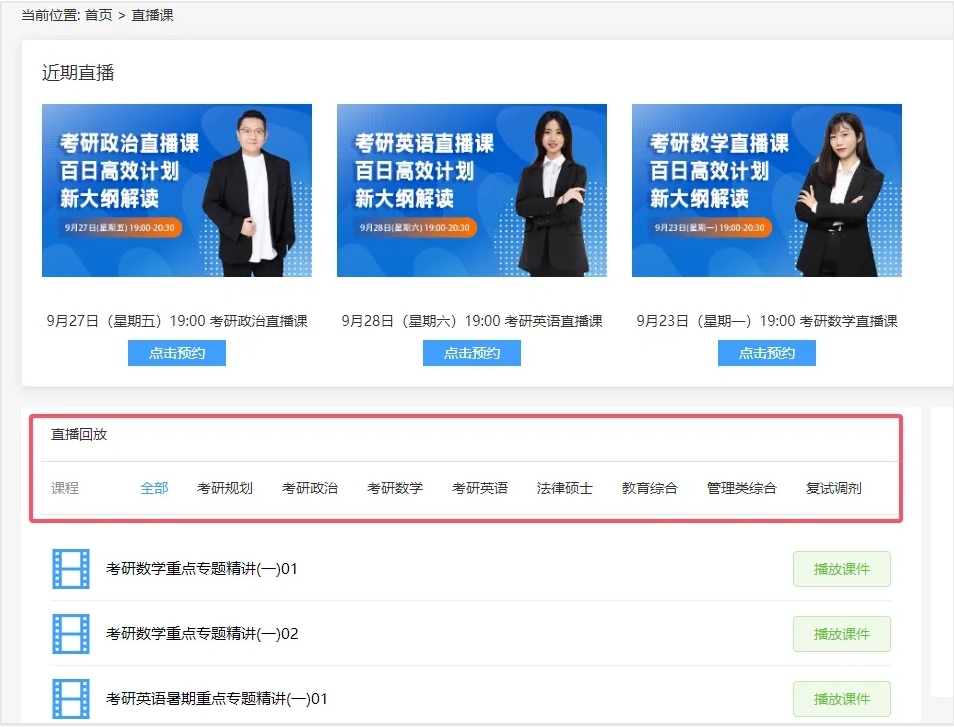Open the 考研政治直播课 banner thumbnail
954x727 pixels.
pyautogui.click(x=176, y=190)
